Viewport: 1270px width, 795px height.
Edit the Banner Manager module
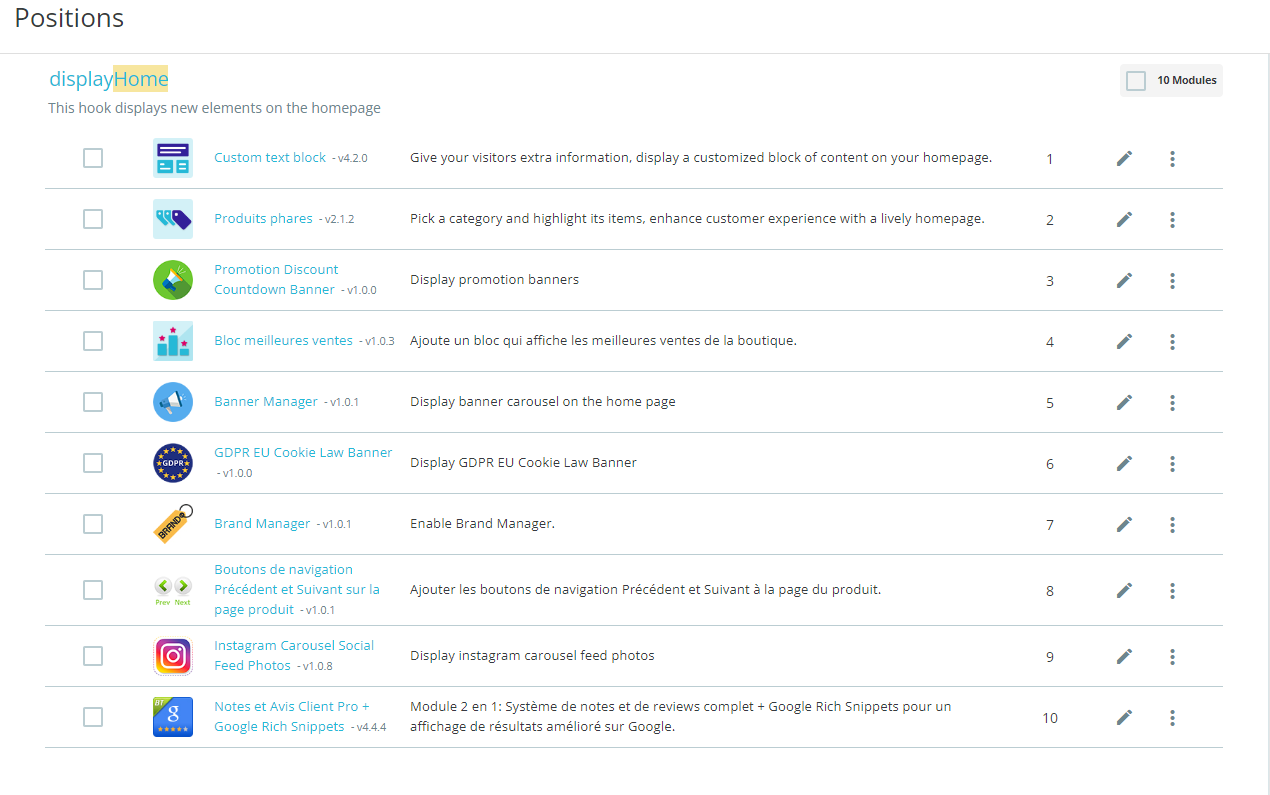1124,402
